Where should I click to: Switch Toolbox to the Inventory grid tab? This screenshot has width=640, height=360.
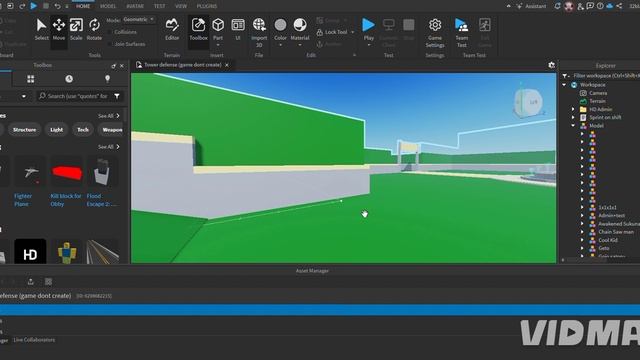[31, 79]
